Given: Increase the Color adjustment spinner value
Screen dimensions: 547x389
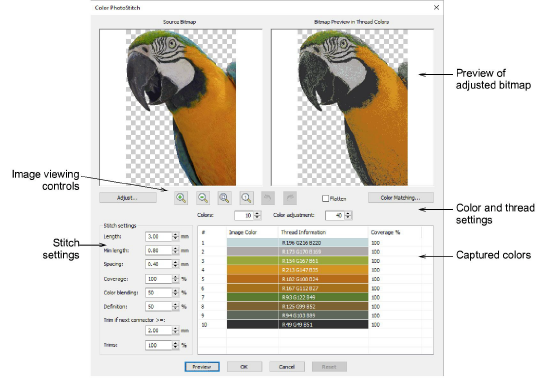Looking at the screenshot, I should point(348,213).
